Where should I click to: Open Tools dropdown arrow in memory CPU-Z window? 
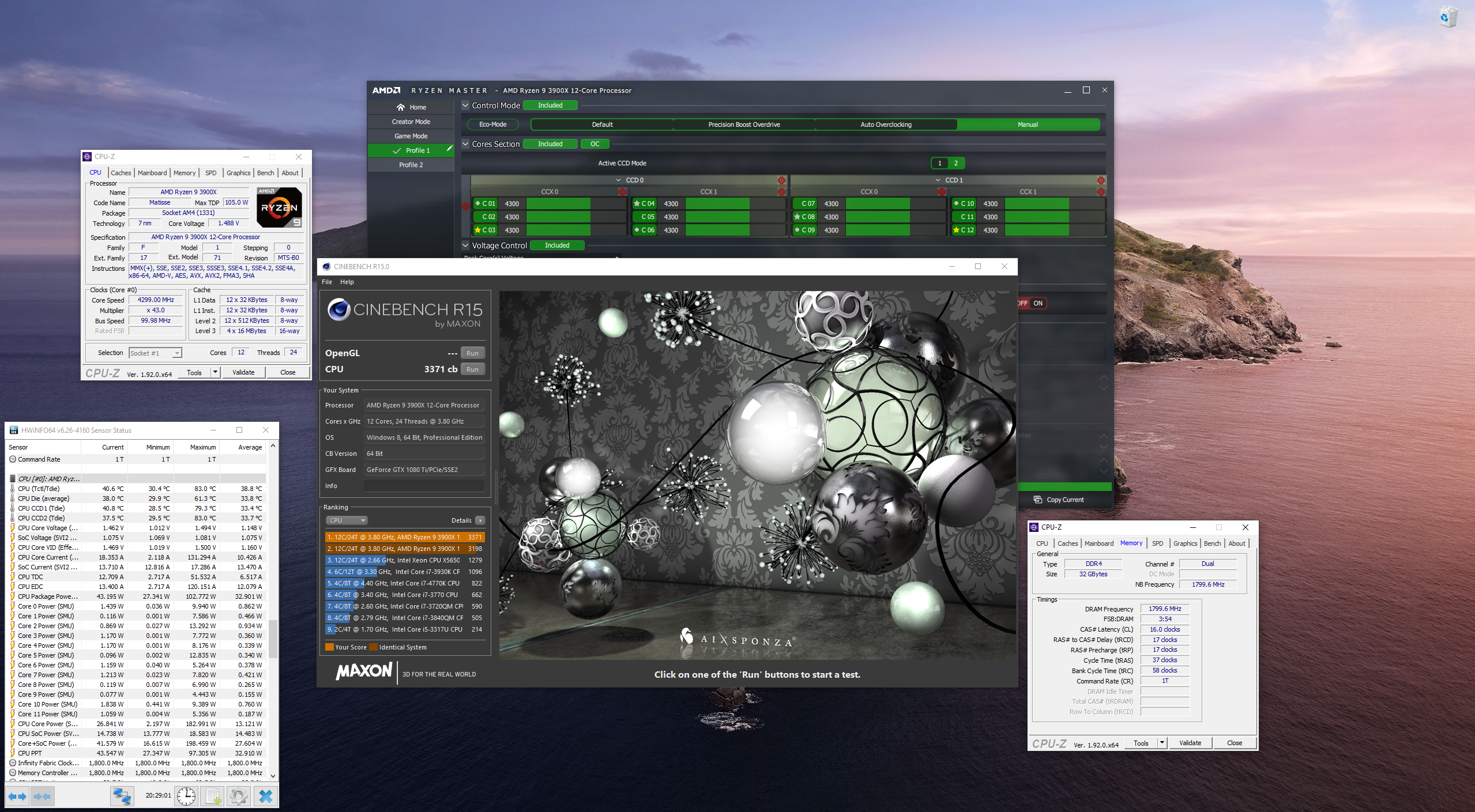pyautogui.click(x=1162, y=743)
